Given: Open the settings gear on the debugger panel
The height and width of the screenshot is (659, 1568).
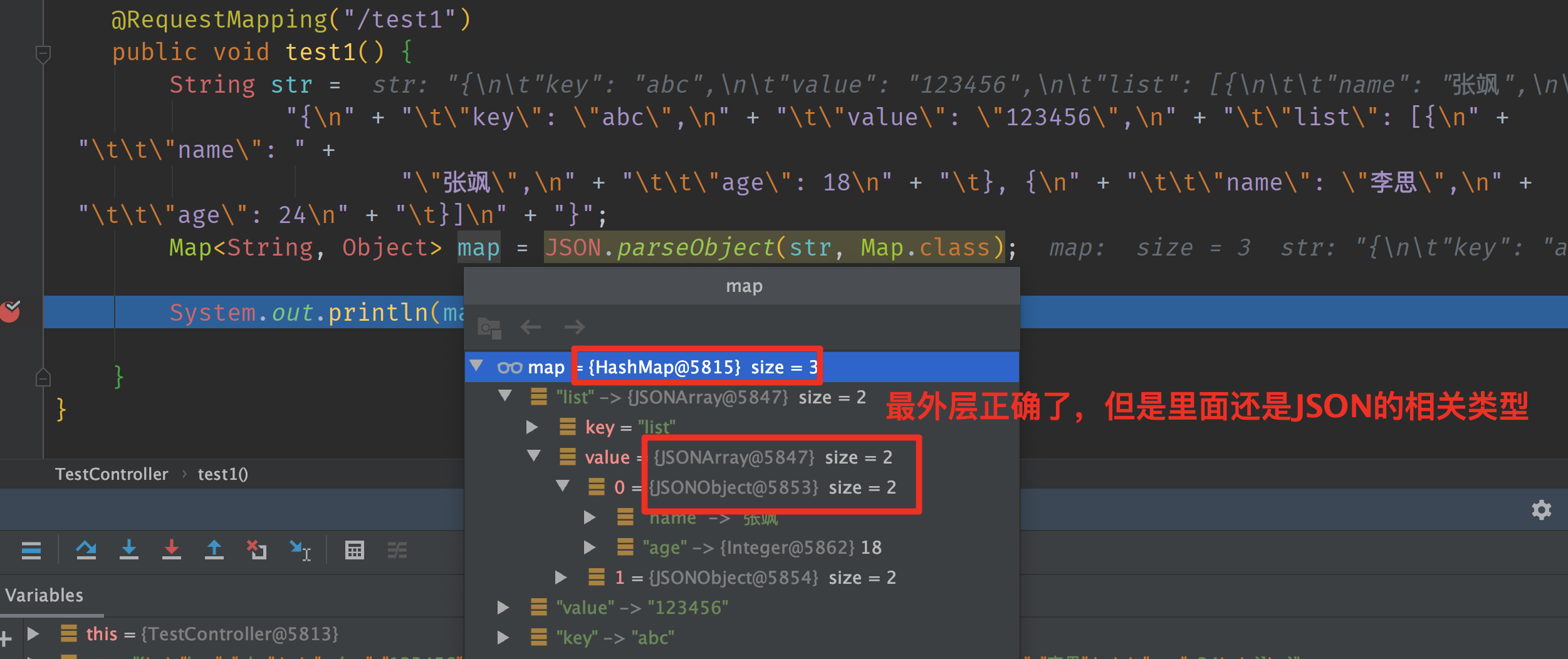Looking at the screenshot, I should (x=1542, y=510).
